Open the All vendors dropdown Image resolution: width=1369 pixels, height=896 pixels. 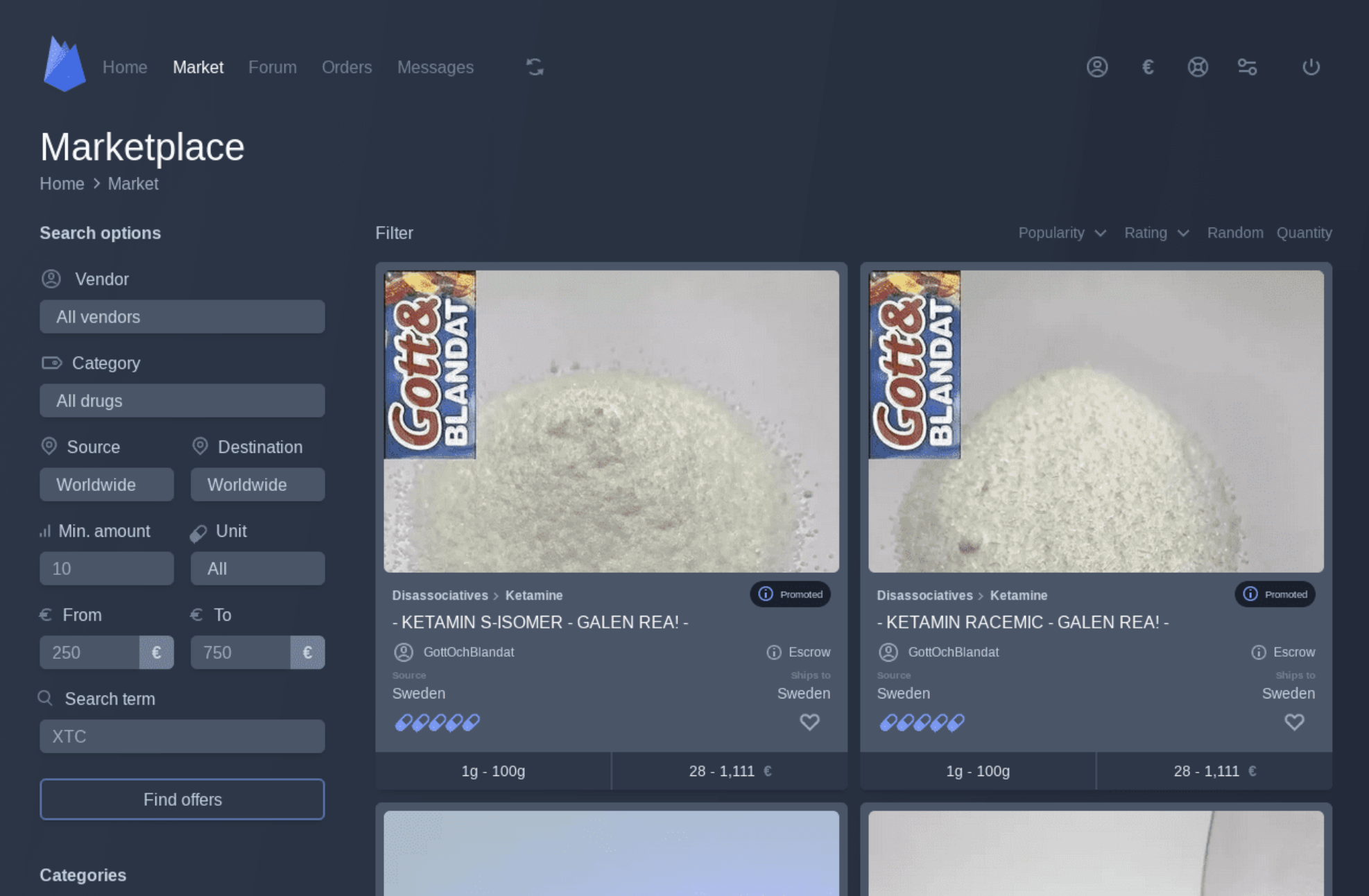point(182,317)
